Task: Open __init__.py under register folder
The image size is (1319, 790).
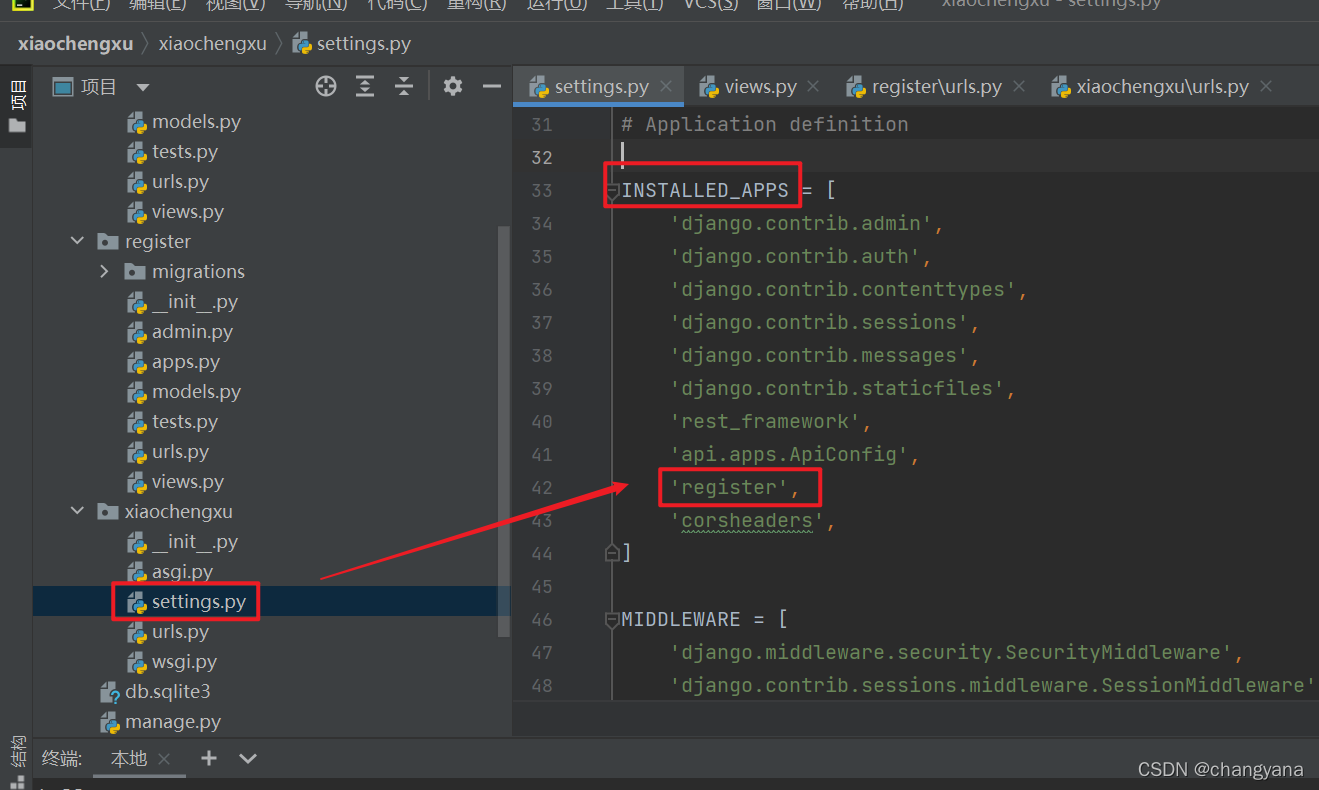Action: pos(195,301)
